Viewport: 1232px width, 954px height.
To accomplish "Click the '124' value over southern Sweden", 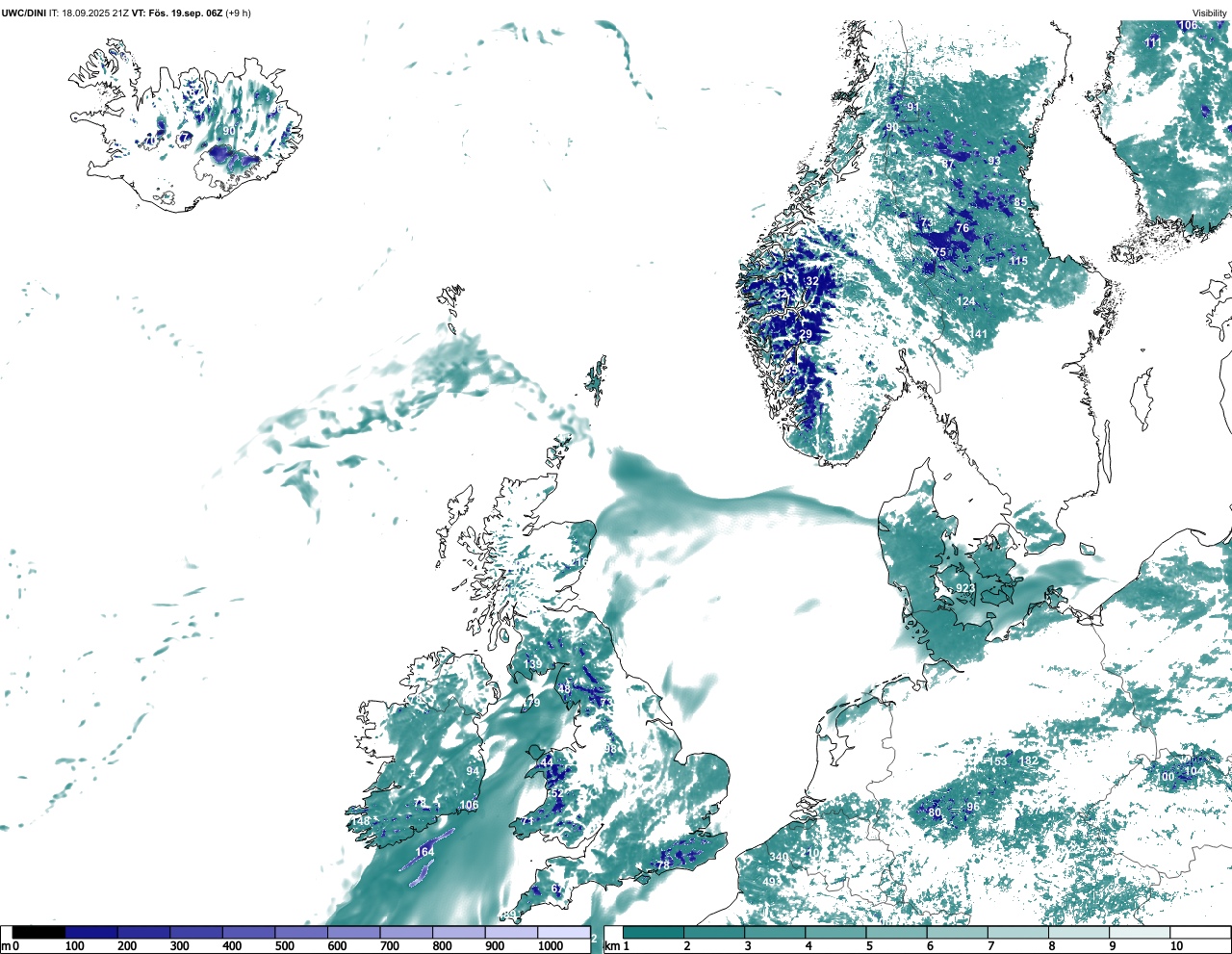I will coord(965,301).
